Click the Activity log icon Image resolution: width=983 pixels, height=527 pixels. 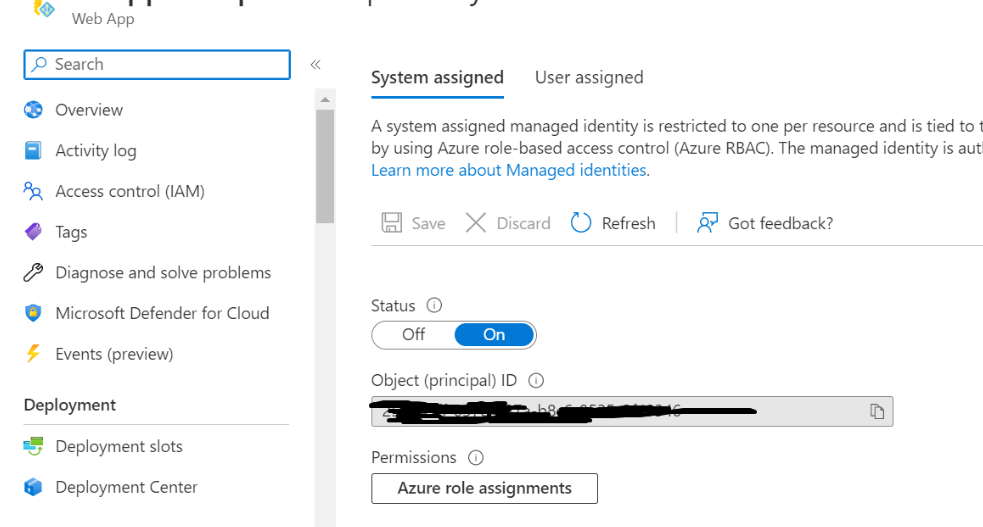coord(33,150)
